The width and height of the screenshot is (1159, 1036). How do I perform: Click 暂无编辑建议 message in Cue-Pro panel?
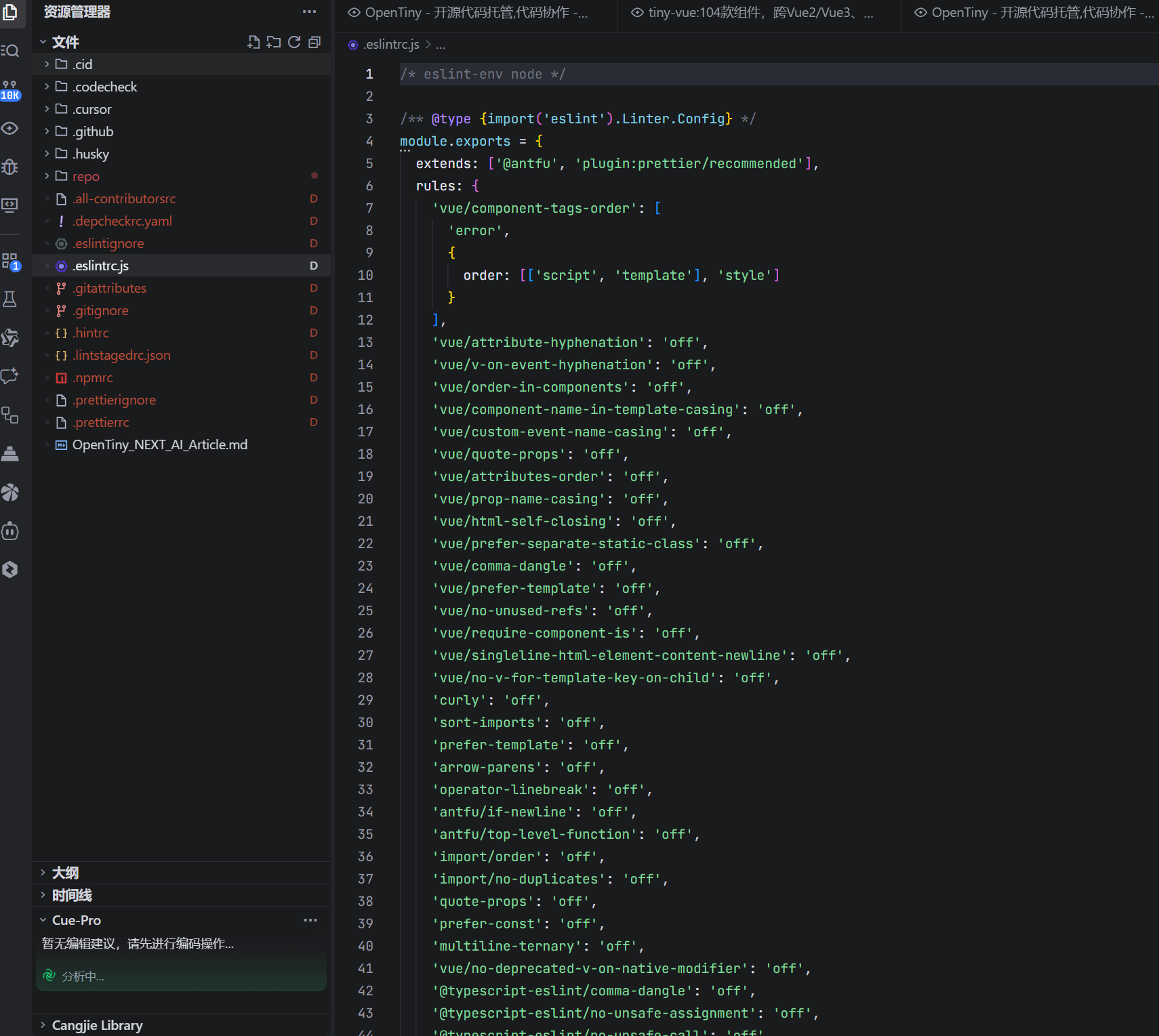coord(138,944)
